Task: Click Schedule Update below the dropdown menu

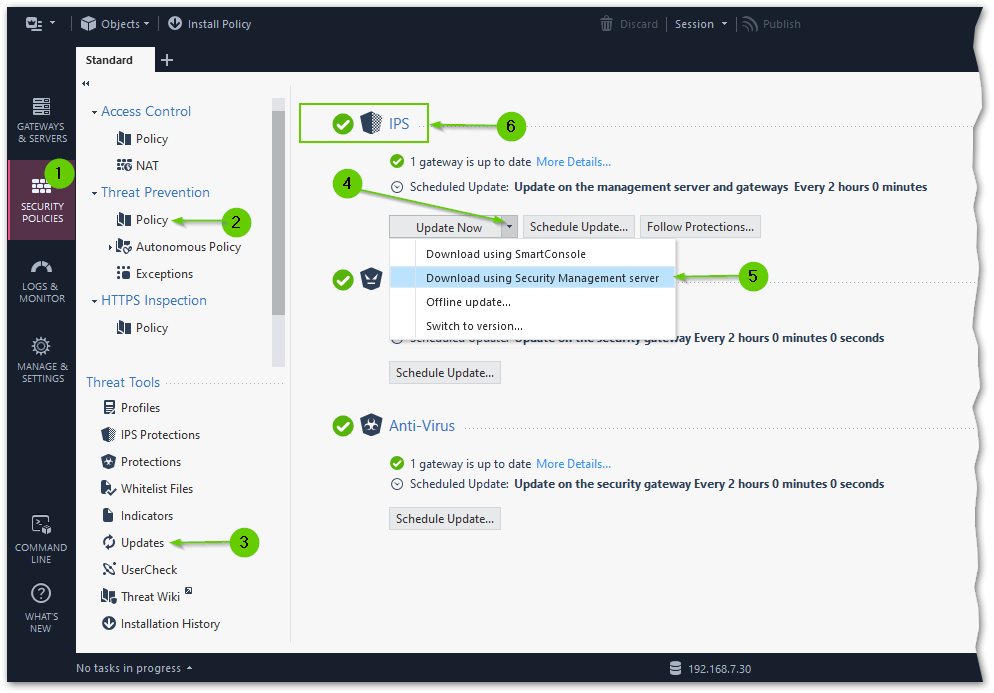Action: point(444,373)
